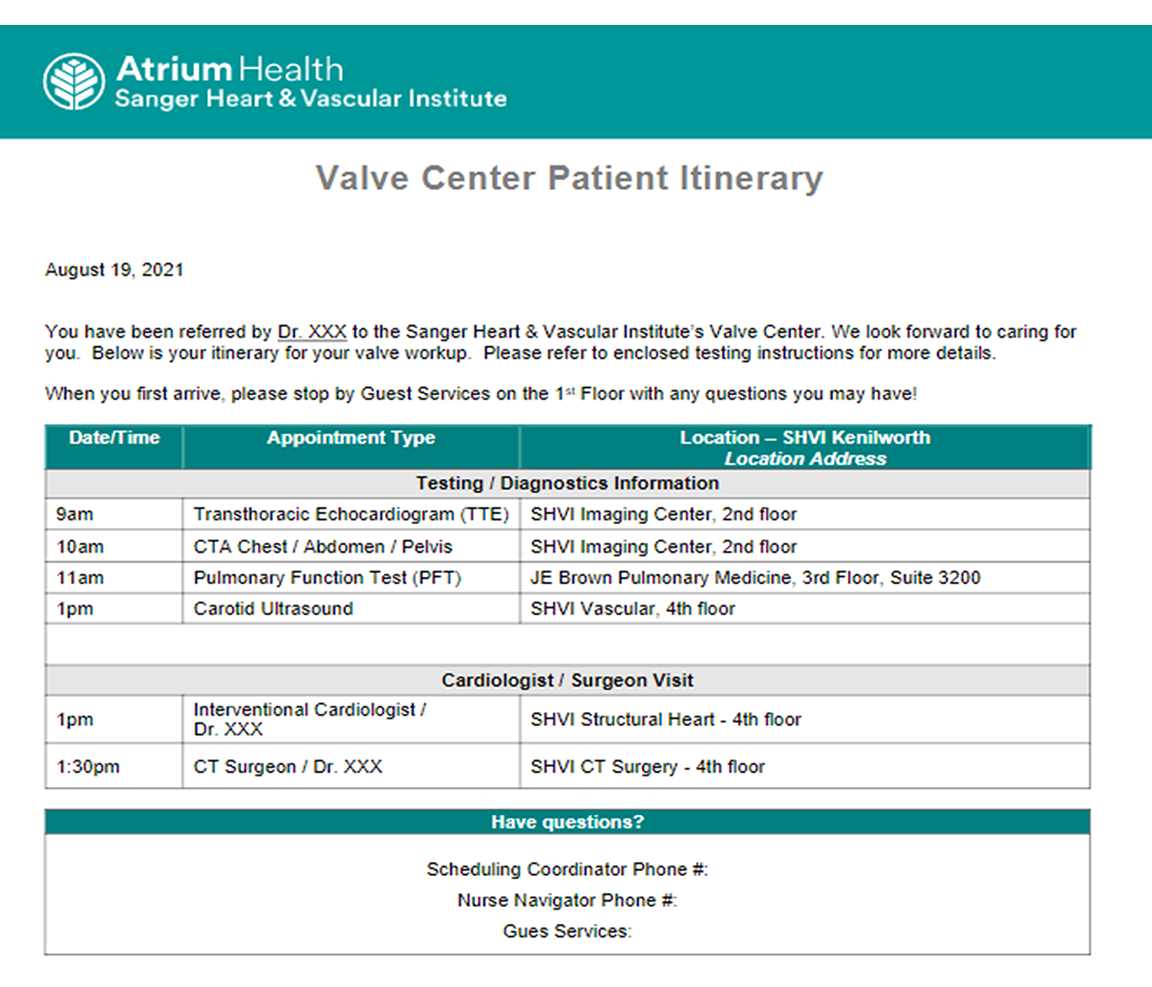
Task: Click the Pulmonary Function Test (PFT) entry
Action: pos(328,578)
